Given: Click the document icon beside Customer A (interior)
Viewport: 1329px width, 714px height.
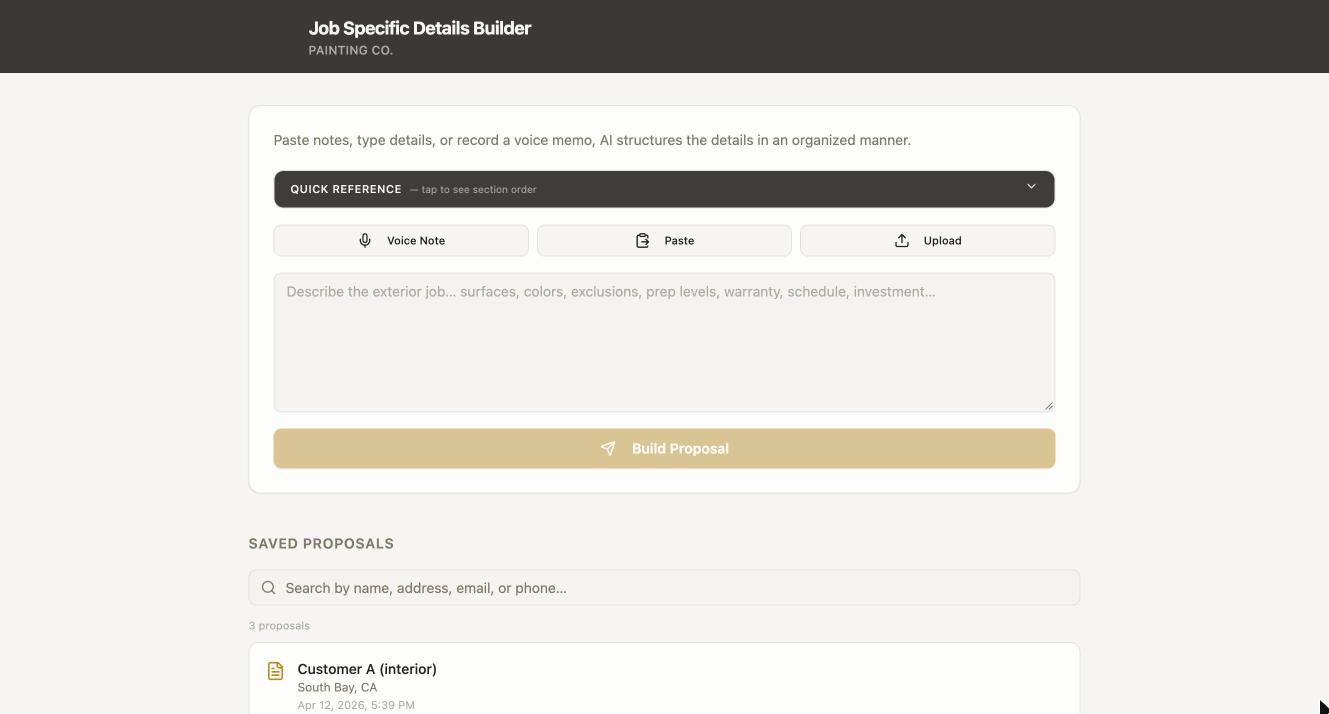Looking at the screenshot, I should click(x=276, y=671).
